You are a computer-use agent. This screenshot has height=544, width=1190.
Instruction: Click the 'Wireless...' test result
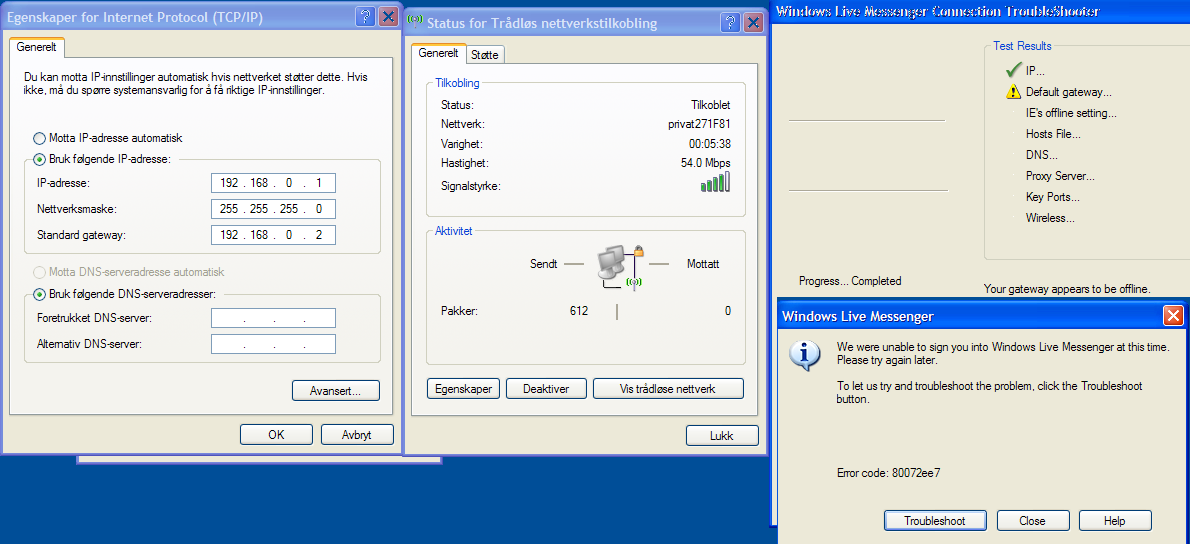[x=1050, y=218]
